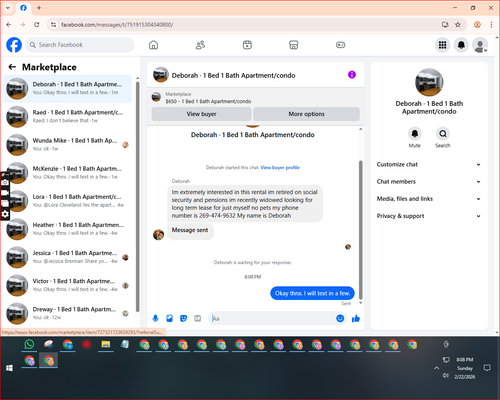The image size is (500, 400).
Task: Open the Home feed icon
Action: [x=153, y=45]
